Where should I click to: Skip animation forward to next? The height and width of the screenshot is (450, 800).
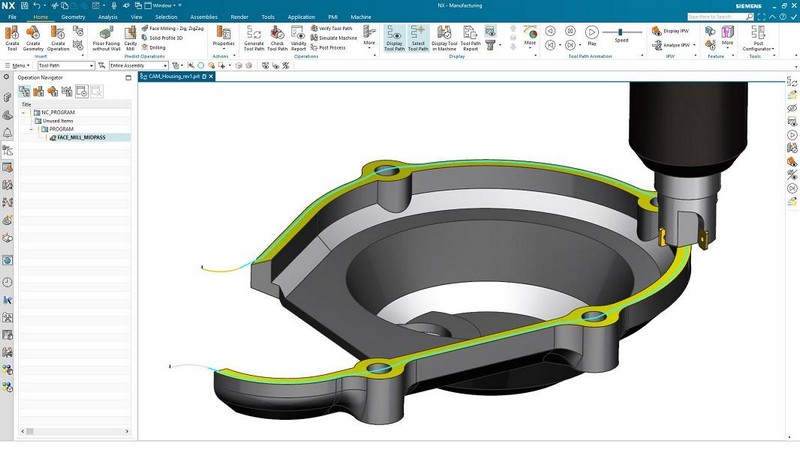(x=570, y=45)
